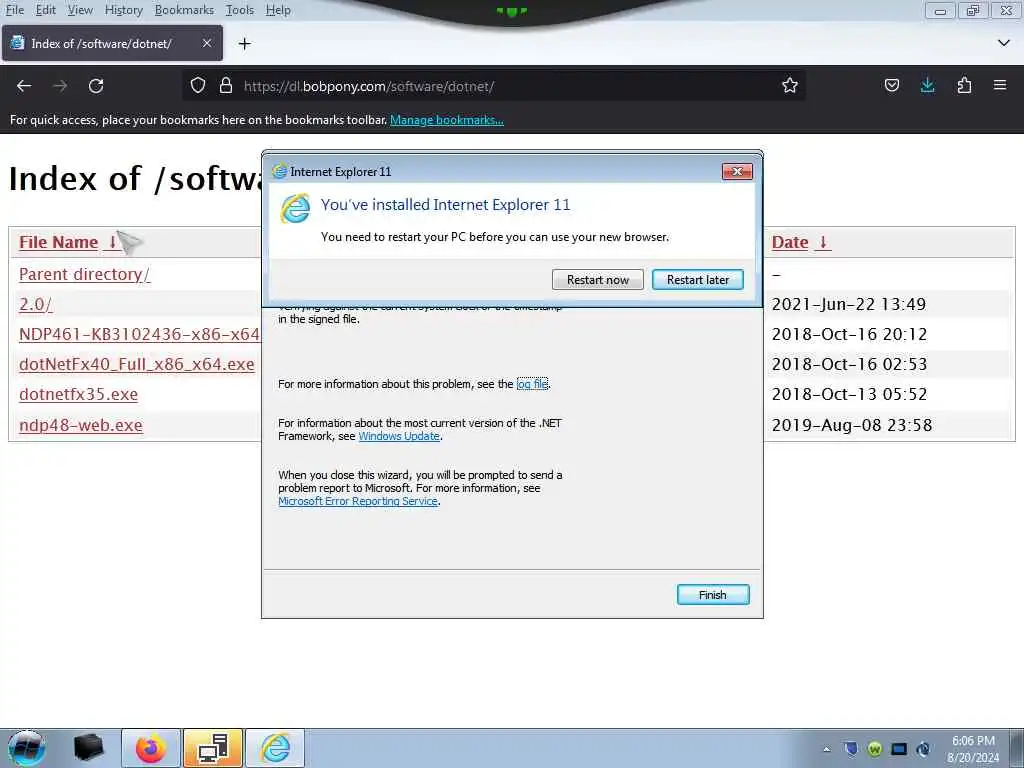Bookmark this page with the star
The image size is (1024, 768).
[790, 86]
